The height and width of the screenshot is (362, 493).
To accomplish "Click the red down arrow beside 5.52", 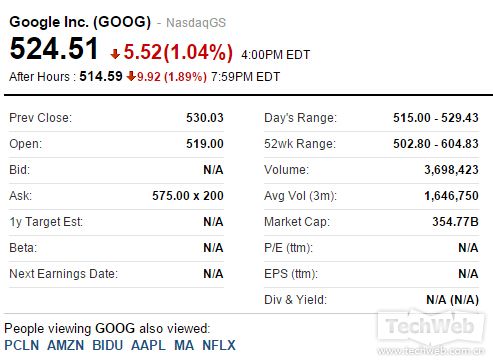I will [x=115, y=54].
